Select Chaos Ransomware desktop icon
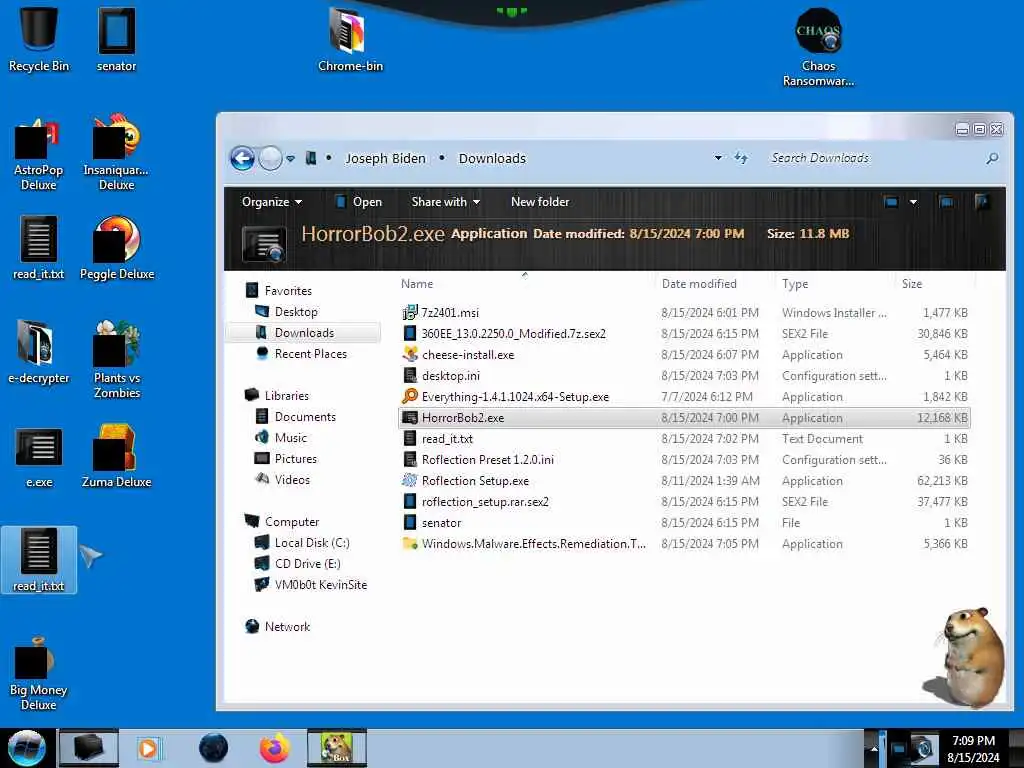Screen dimensions: 1024x768 click(818, 47)
